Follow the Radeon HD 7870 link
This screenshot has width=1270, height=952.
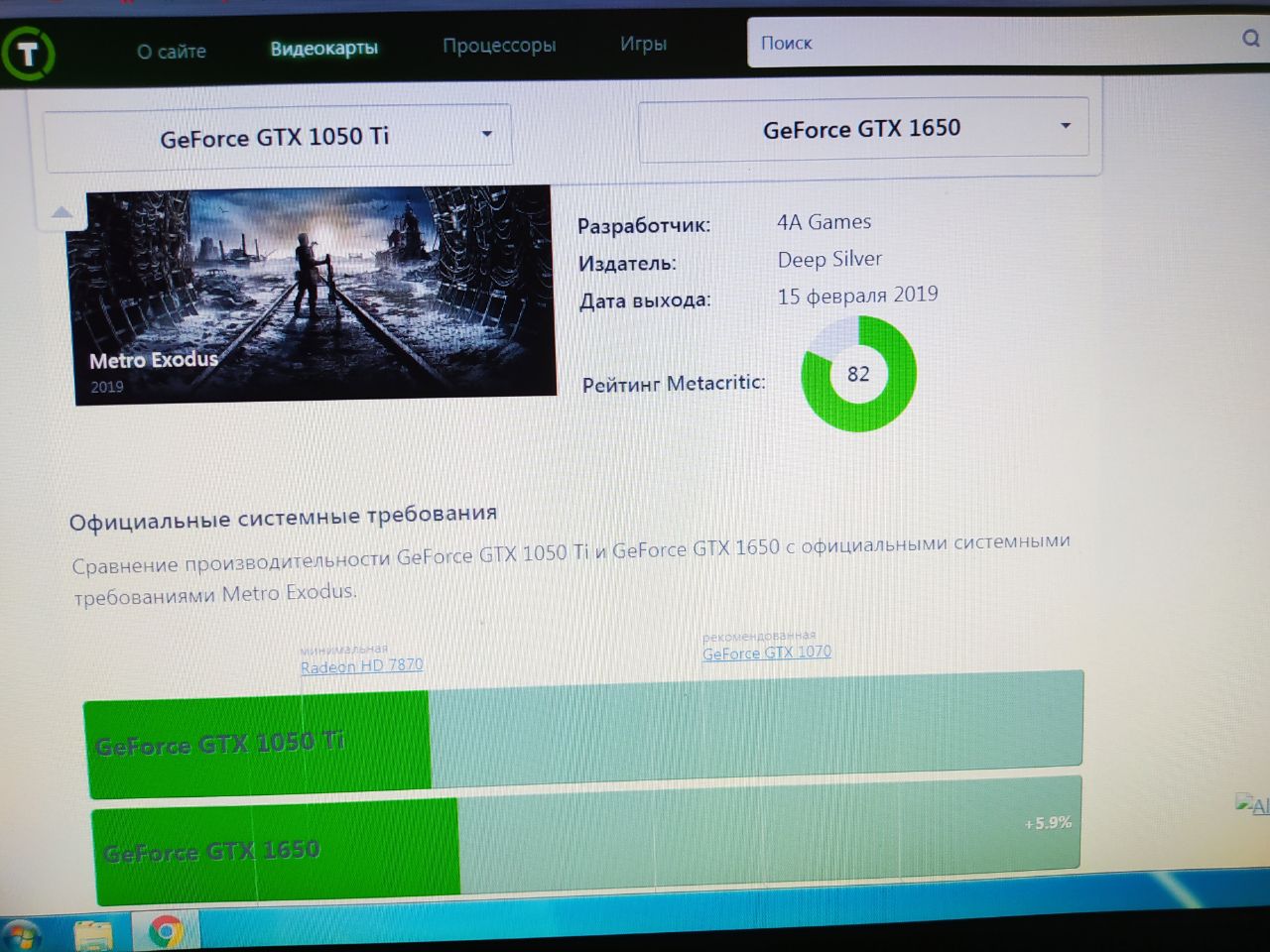(x=362, y=665)
